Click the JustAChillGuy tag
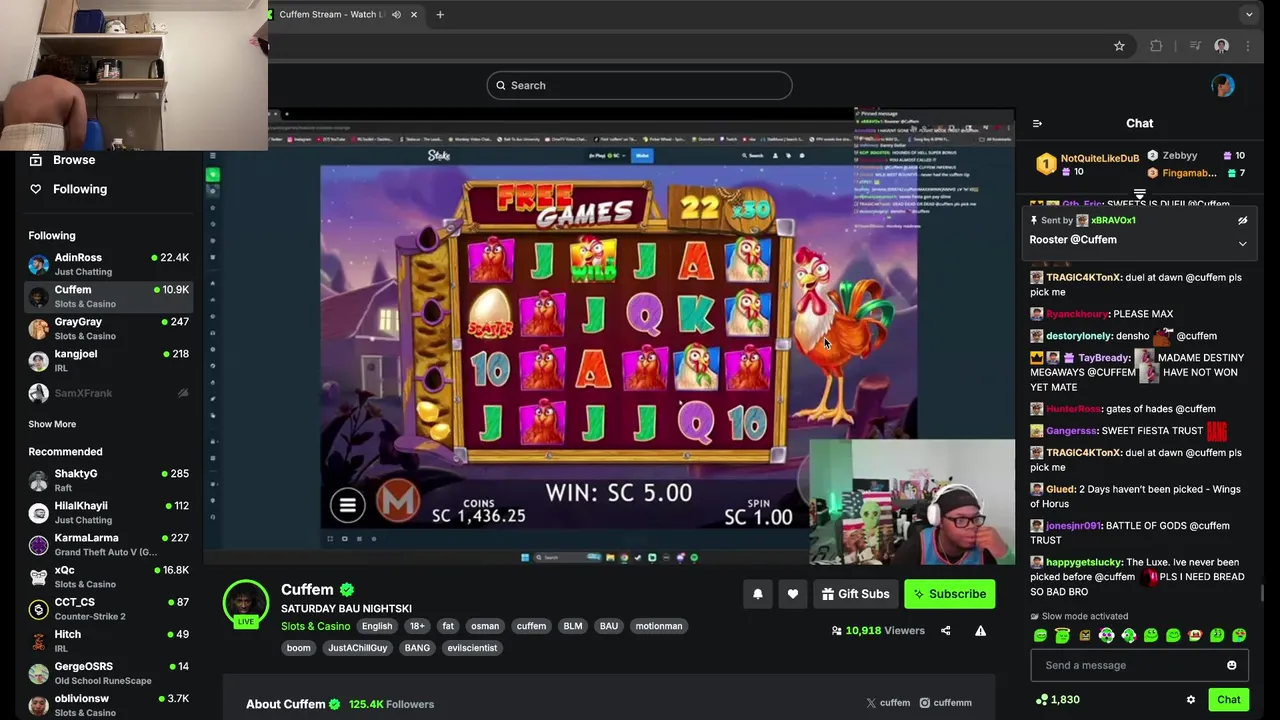 358,648
